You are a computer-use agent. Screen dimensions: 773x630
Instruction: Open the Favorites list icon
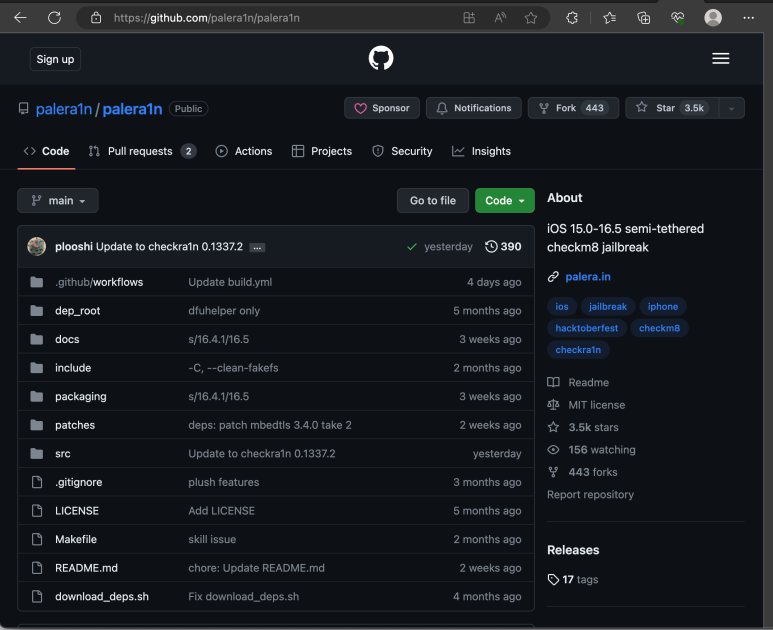tap(609, 18)
